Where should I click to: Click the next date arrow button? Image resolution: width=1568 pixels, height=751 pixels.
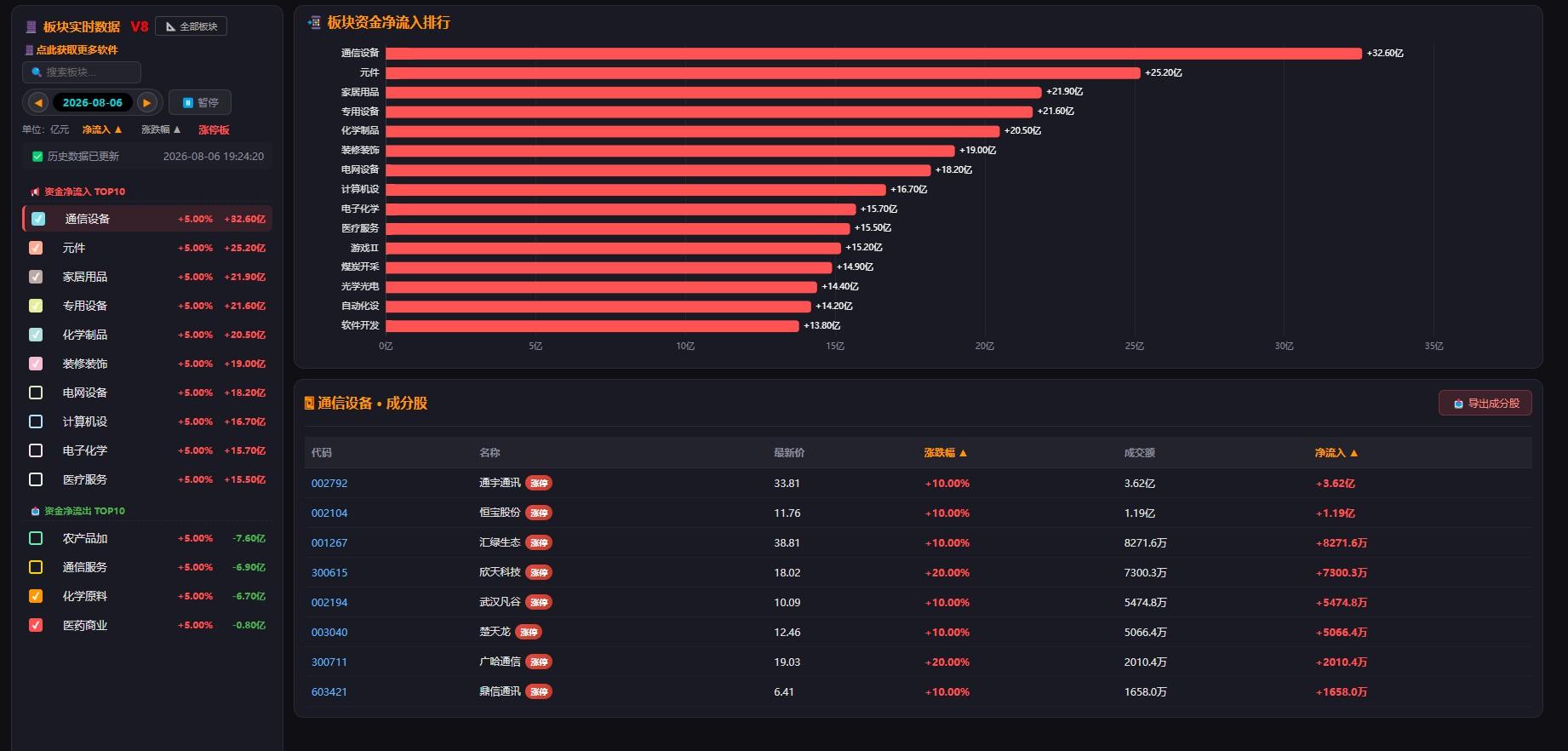click(x=146, y=102)
